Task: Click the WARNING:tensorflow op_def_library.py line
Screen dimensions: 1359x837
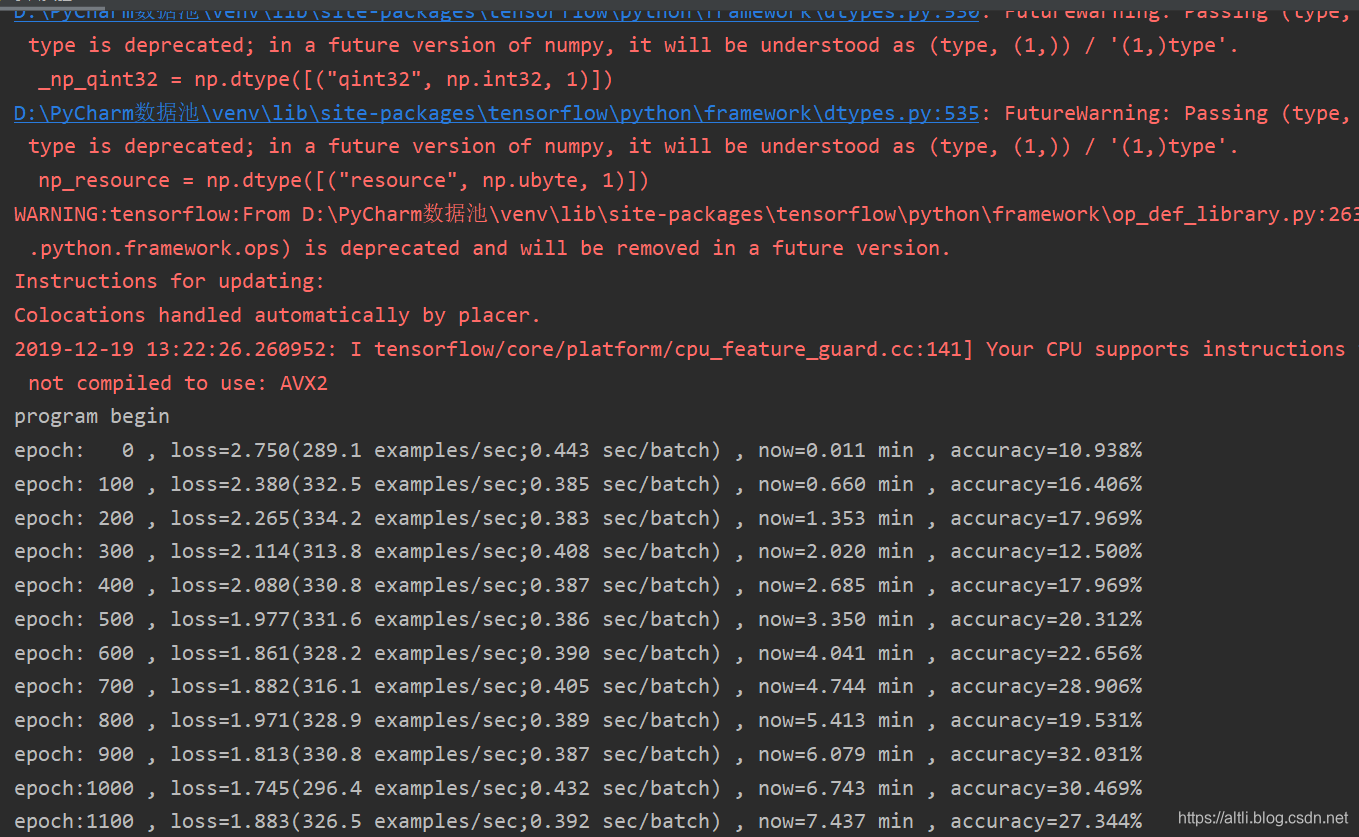Action: click(x=686, y=214)
